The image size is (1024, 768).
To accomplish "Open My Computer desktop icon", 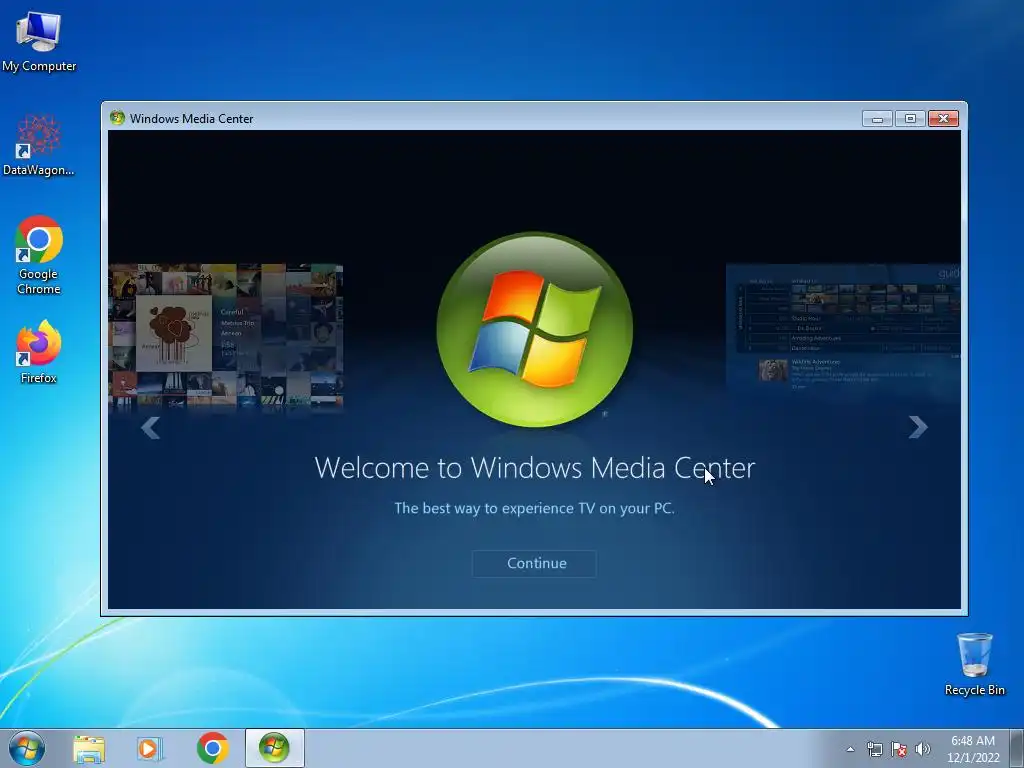I will pyautogui.click(x=39, y=42).
